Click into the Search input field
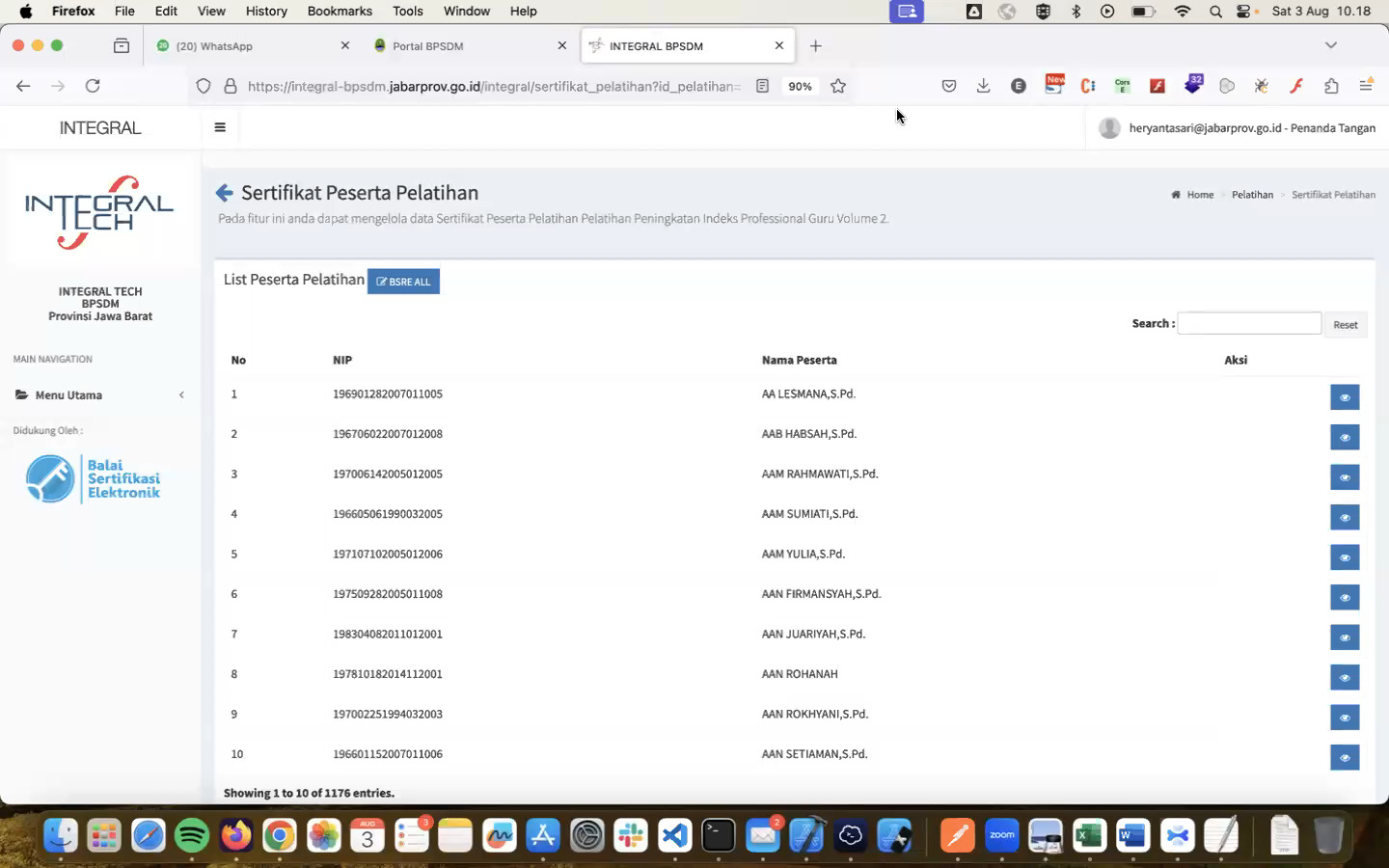The image size is (1389, 868). tap(1248, 324)
